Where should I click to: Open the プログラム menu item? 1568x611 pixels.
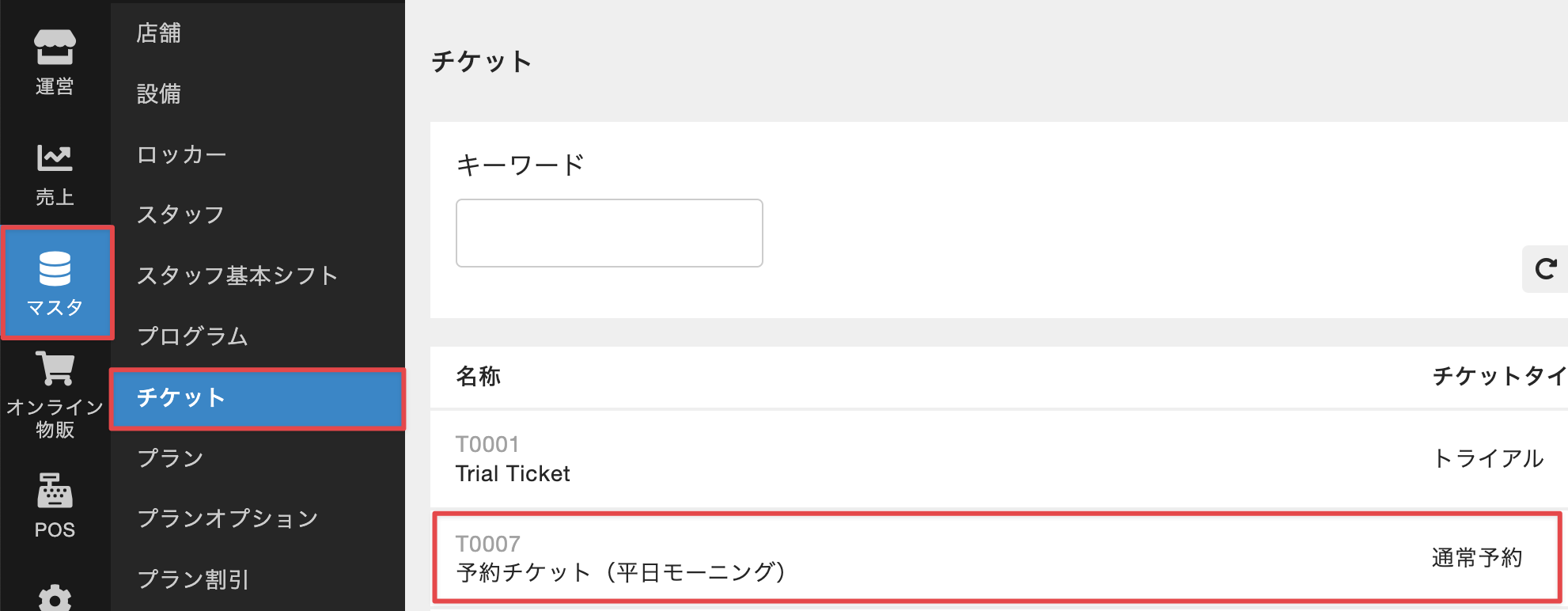point(192,336)
